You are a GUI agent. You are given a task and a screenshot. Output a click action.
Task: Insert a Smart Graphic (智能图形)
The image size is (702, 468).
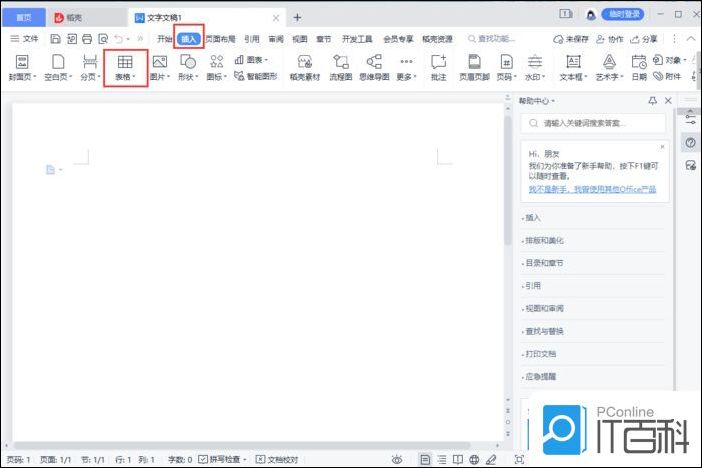[x=256, y=76]
